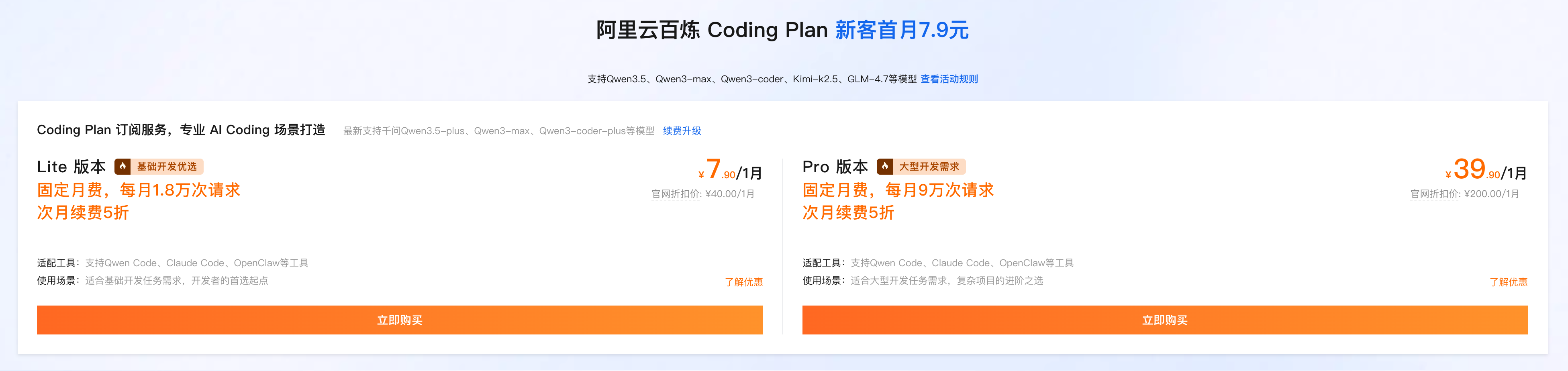This screenshot has height=371, width=1568.
Task: Click the Coding Plan 订阅服务 section title
Action: coord(181,130)
